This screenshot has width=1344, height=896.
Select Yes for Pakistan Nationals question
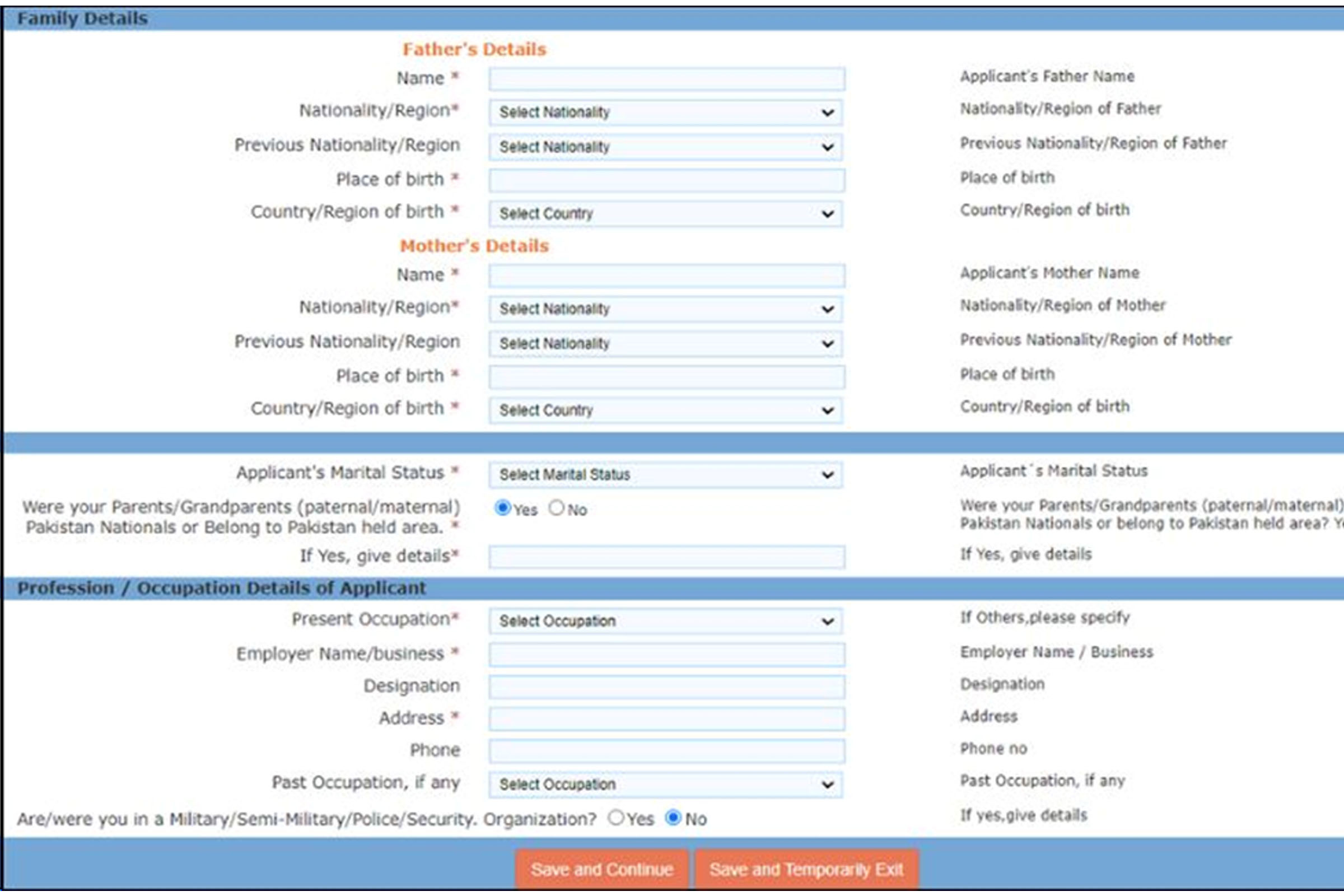click(503, 507)
